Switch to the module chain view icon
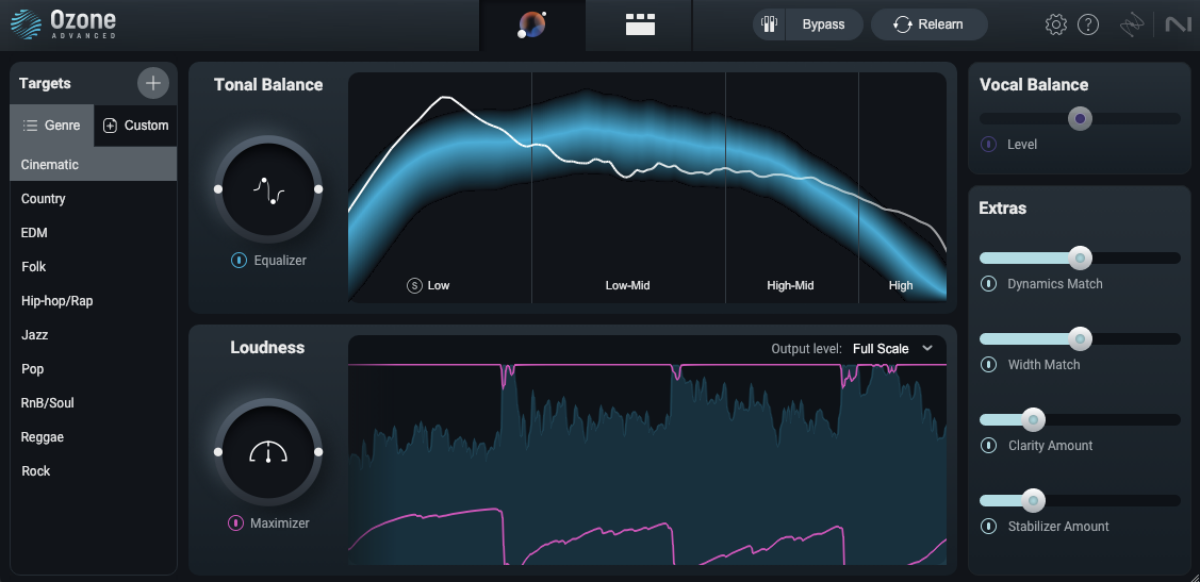The height and width of the screenshot is (582, 1200). point(640,24)
